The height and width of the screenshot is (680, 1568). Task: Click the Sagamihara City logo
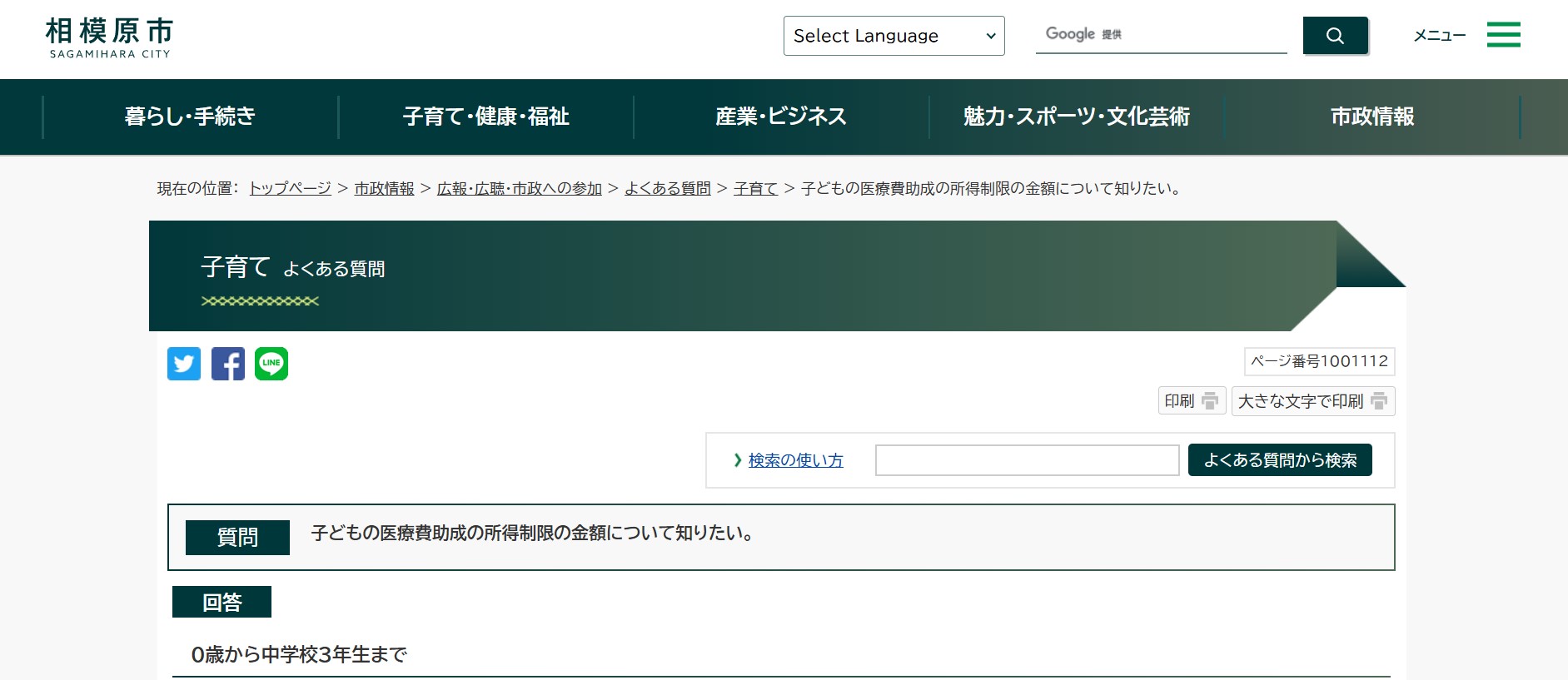coord(109,38)
